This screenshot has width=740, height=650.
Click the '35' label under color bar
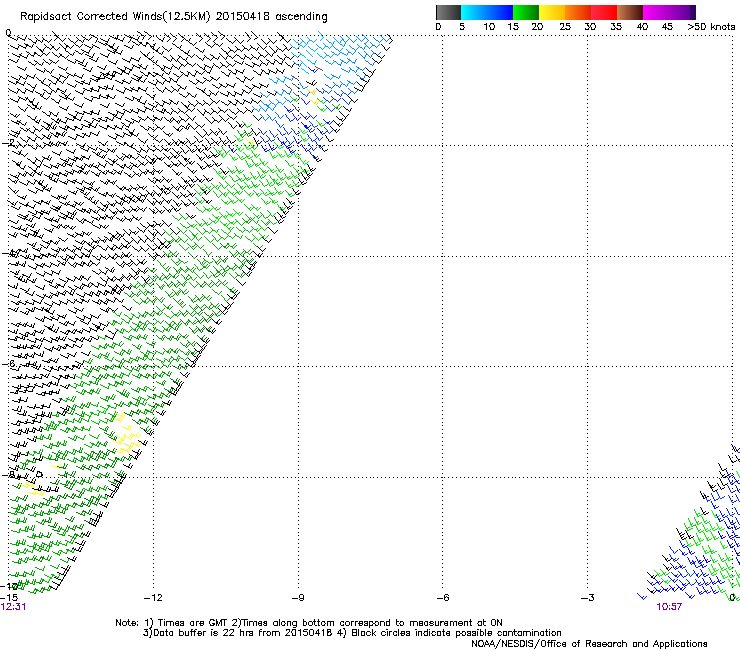[616, 27]
